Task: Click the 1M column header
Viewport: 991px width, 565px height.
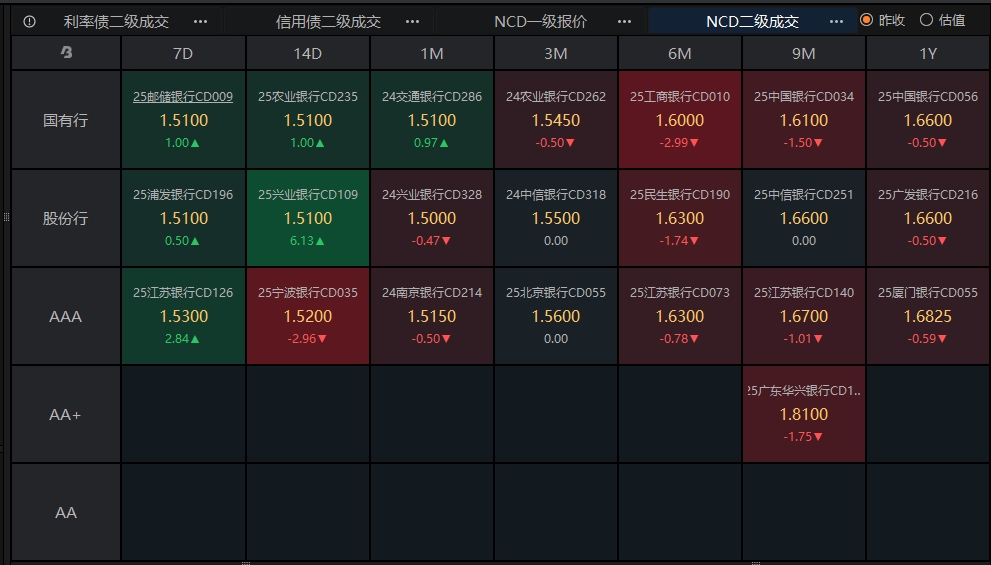Action: (432, 53)
